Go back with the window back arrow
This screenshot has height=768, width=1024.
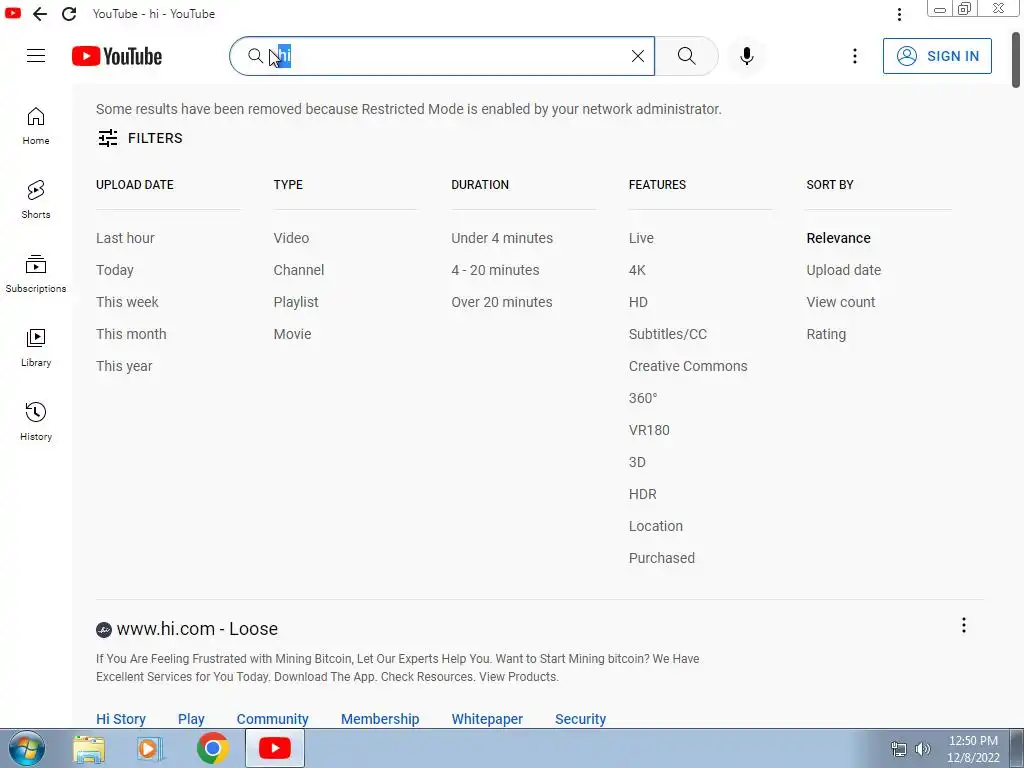(x=40, y=14)
